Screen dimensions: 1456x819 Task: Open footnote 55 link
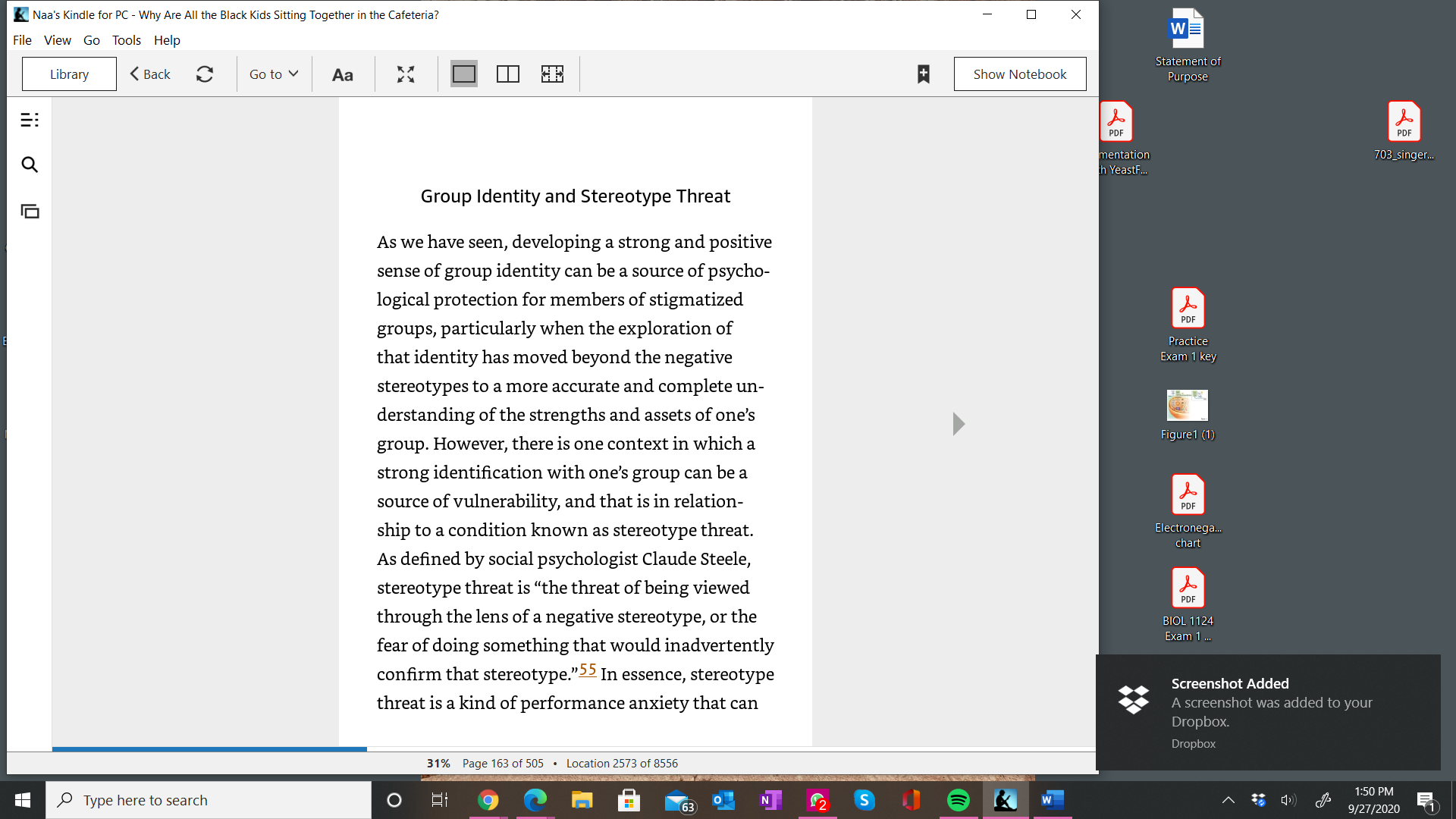588,670
